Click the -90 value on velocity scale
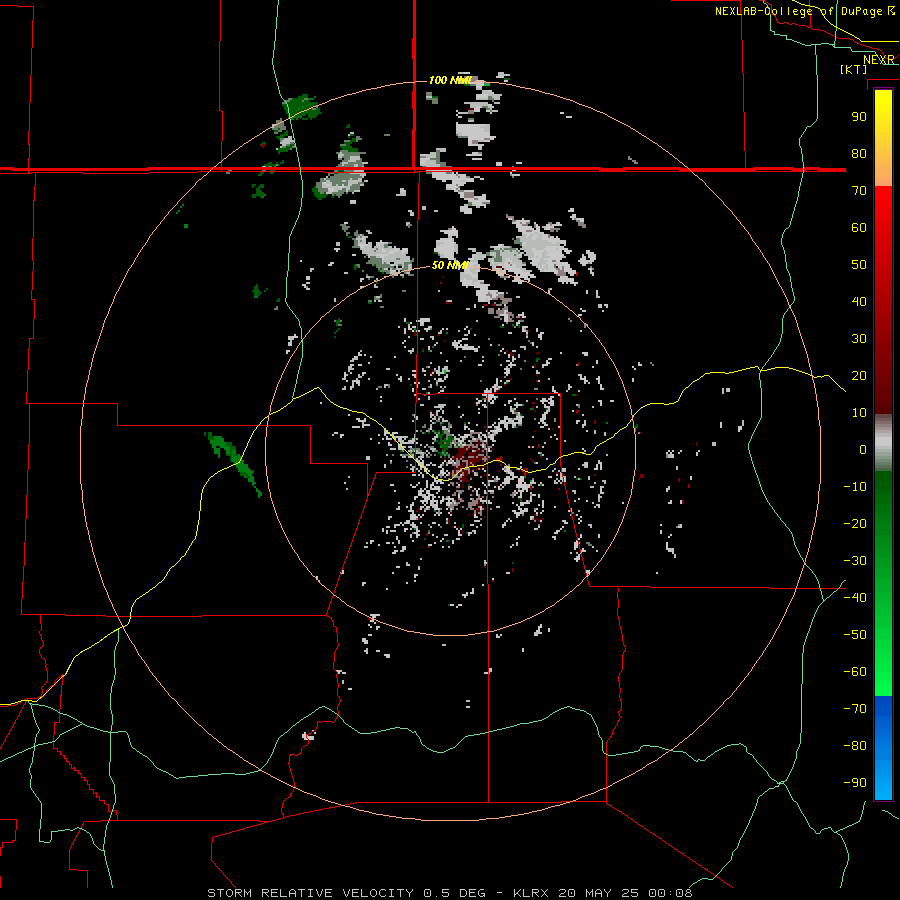This screenshot has height=900, width=900. click(855, 783)
